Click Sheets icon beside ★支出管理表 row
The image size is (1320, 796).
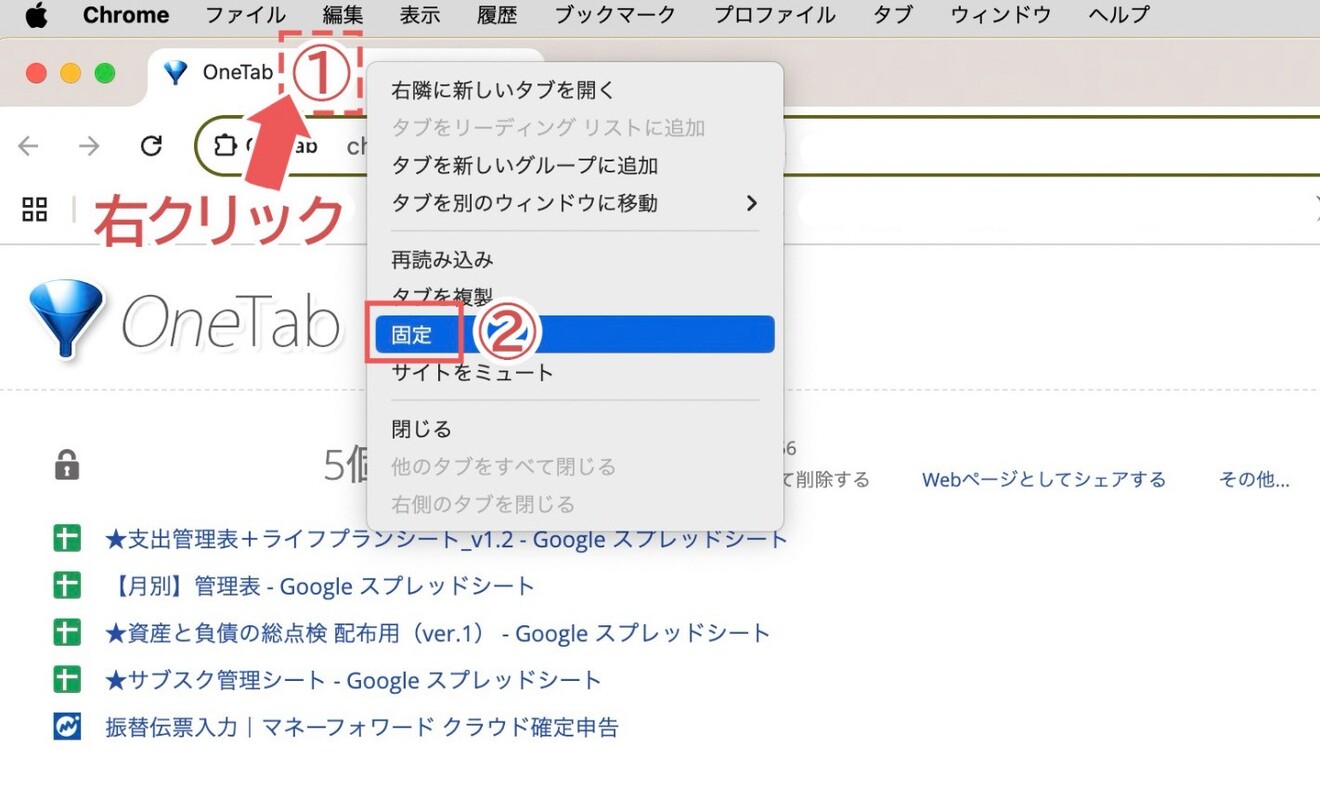(x=66, y=539)
